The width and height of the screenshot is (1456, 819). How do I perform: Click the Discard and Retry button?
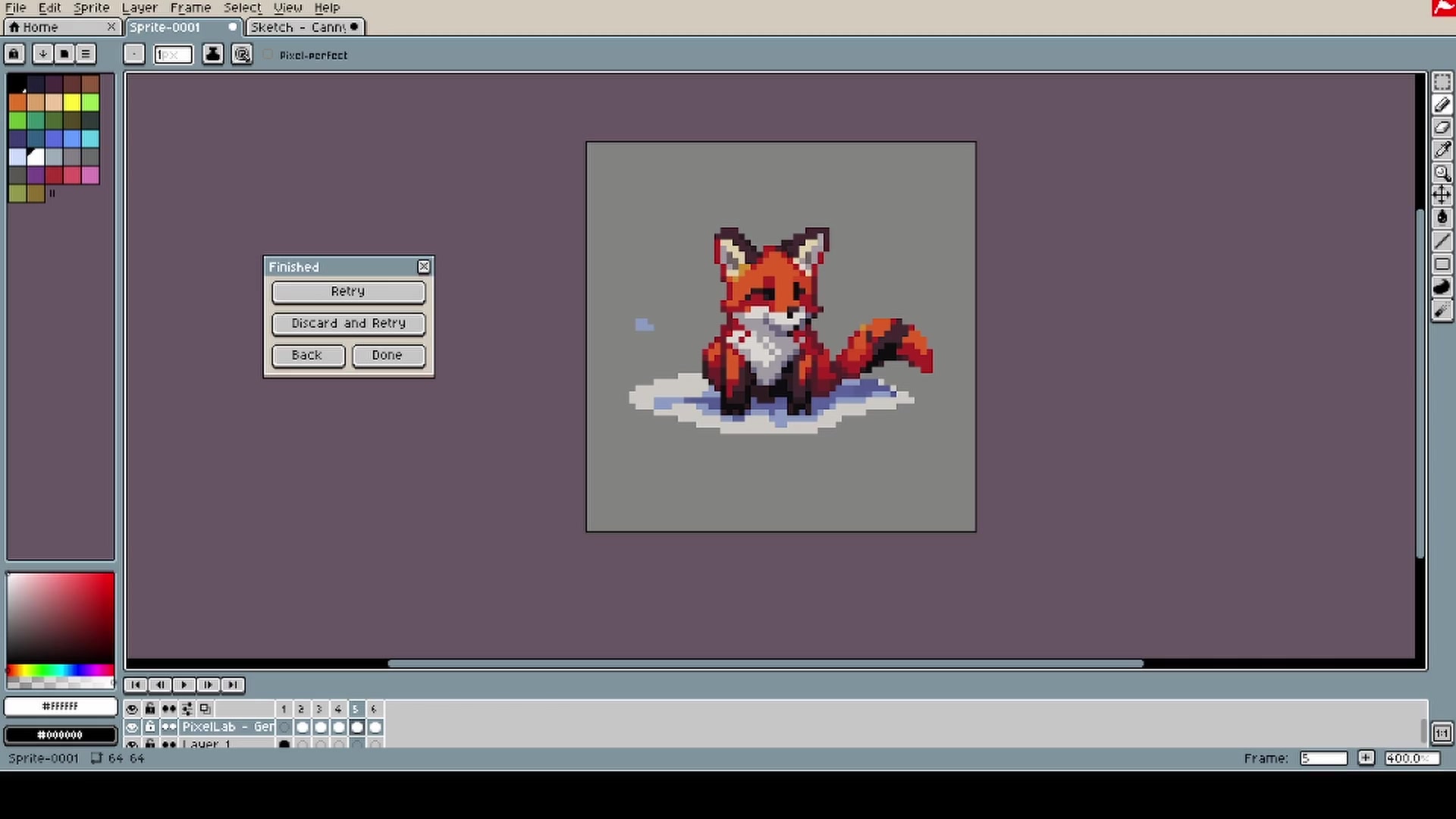348,324
